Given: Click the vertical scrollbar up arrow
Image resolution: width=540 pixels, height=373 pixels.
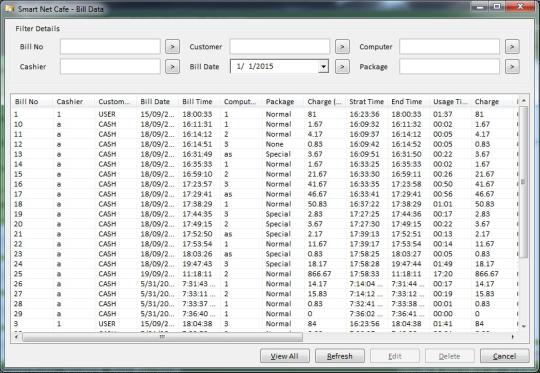Looking at the screenshot, I should [x=523, y=101].
